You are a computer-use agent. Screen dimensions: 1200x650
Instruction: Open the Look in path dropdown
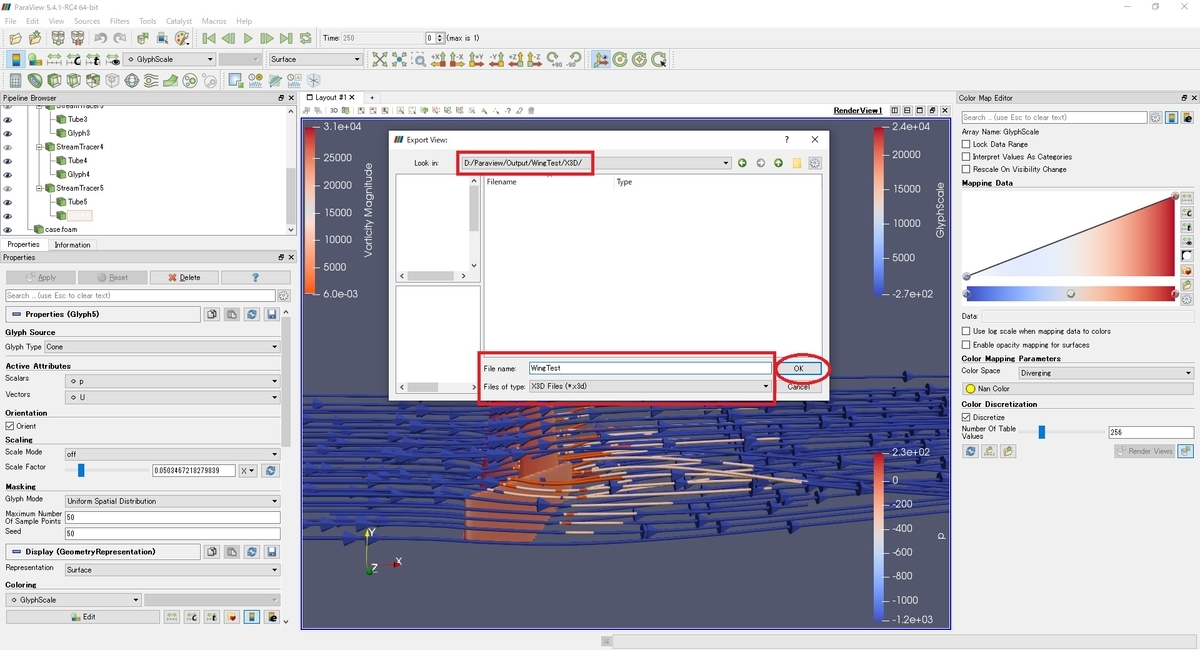[595, 163]
